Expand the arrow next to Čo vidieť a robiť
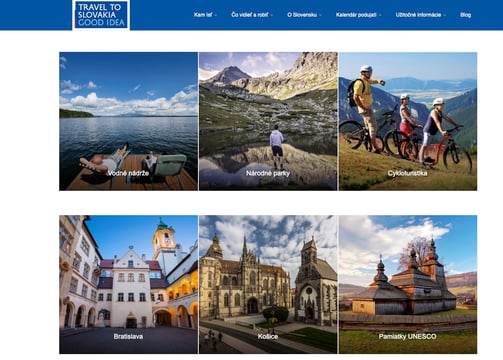The height and width of the screenshot is (360, 503). [x=271, y=15]
